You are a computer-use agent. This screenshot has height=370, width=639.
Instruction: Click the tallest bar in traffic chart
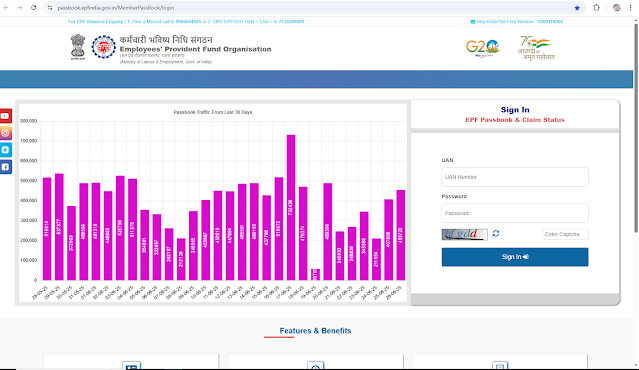pyautogui.click(x=291, y=207)
